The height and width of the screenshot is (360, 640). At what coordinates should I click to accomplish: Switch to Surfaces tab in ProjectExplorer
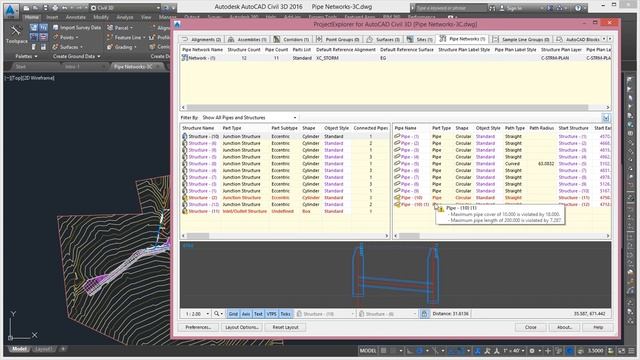click(x=383, y=40)
